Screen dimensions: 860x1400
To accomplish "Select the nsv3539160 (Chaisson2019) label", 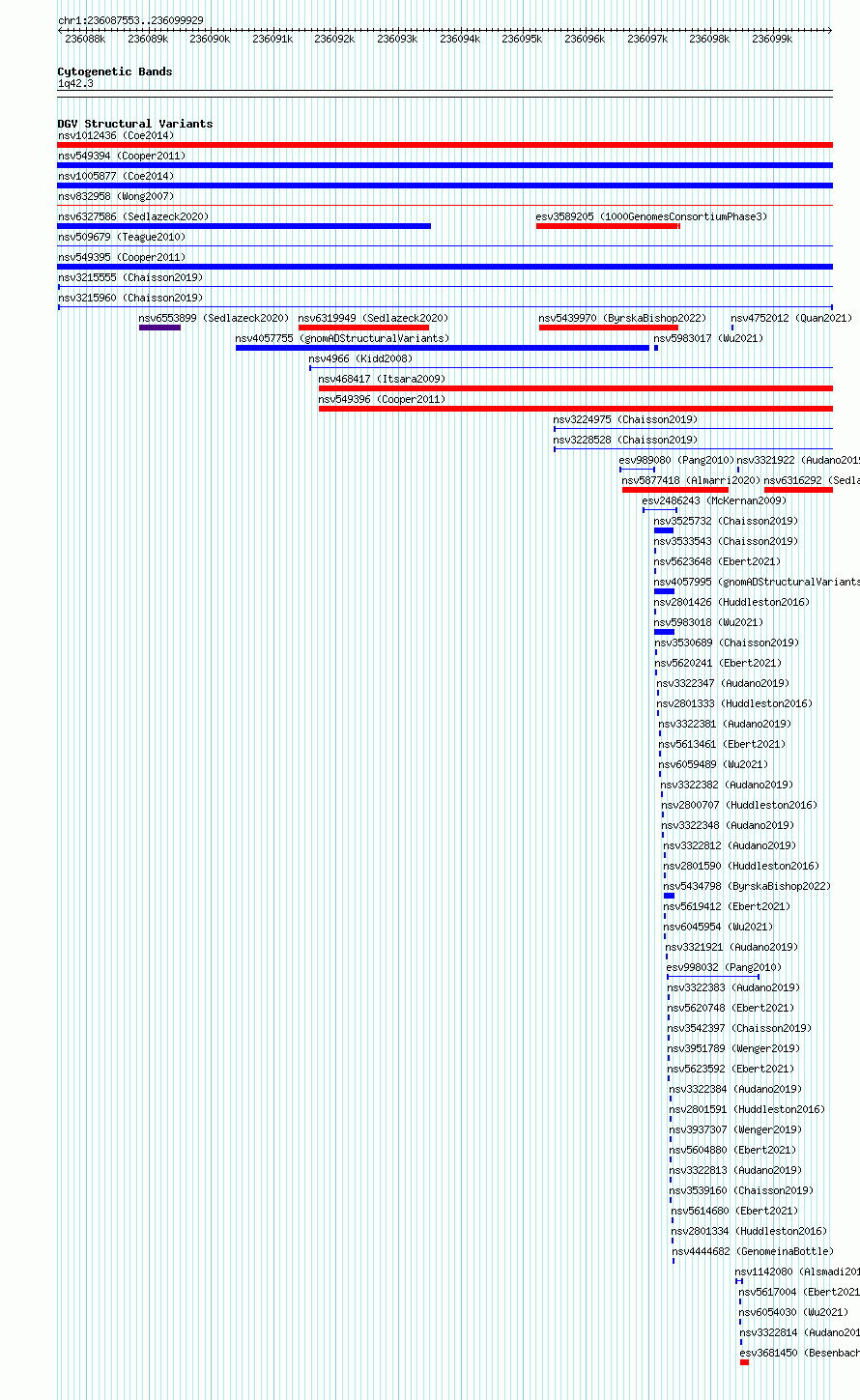I will click(x=742, y=1190).
